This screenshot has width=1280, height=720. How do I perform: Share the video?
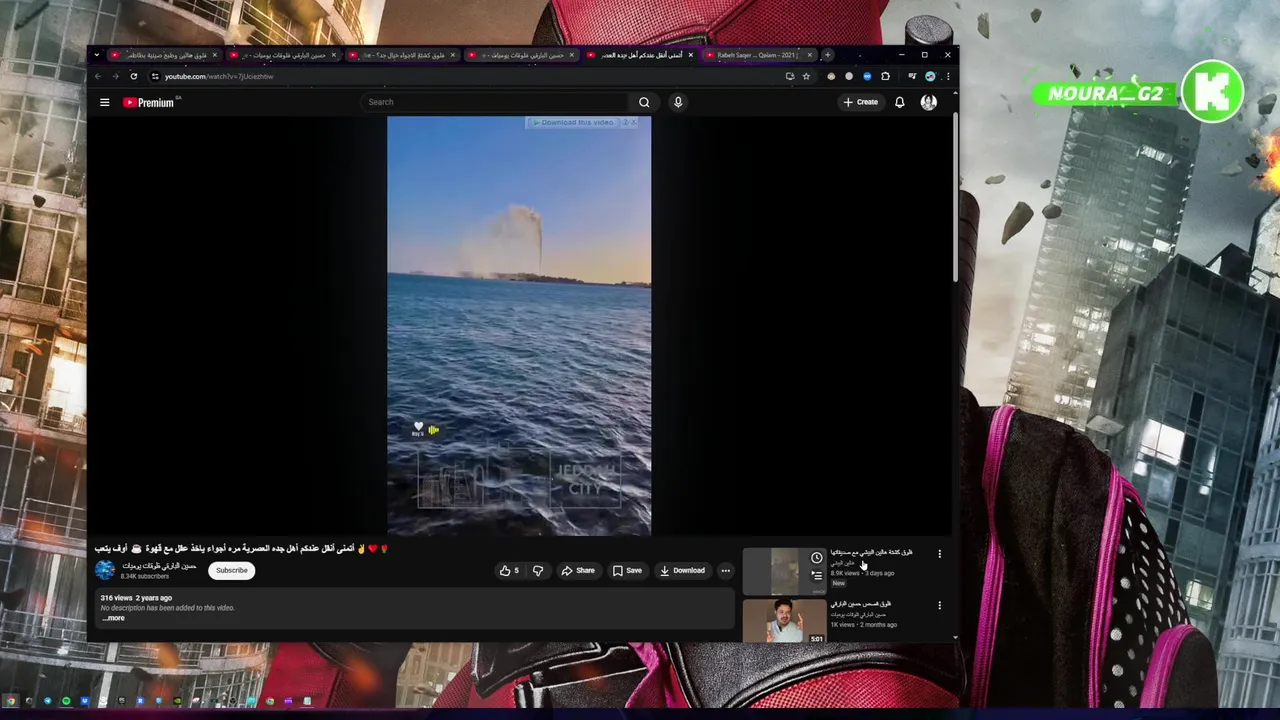coord(578,570)
